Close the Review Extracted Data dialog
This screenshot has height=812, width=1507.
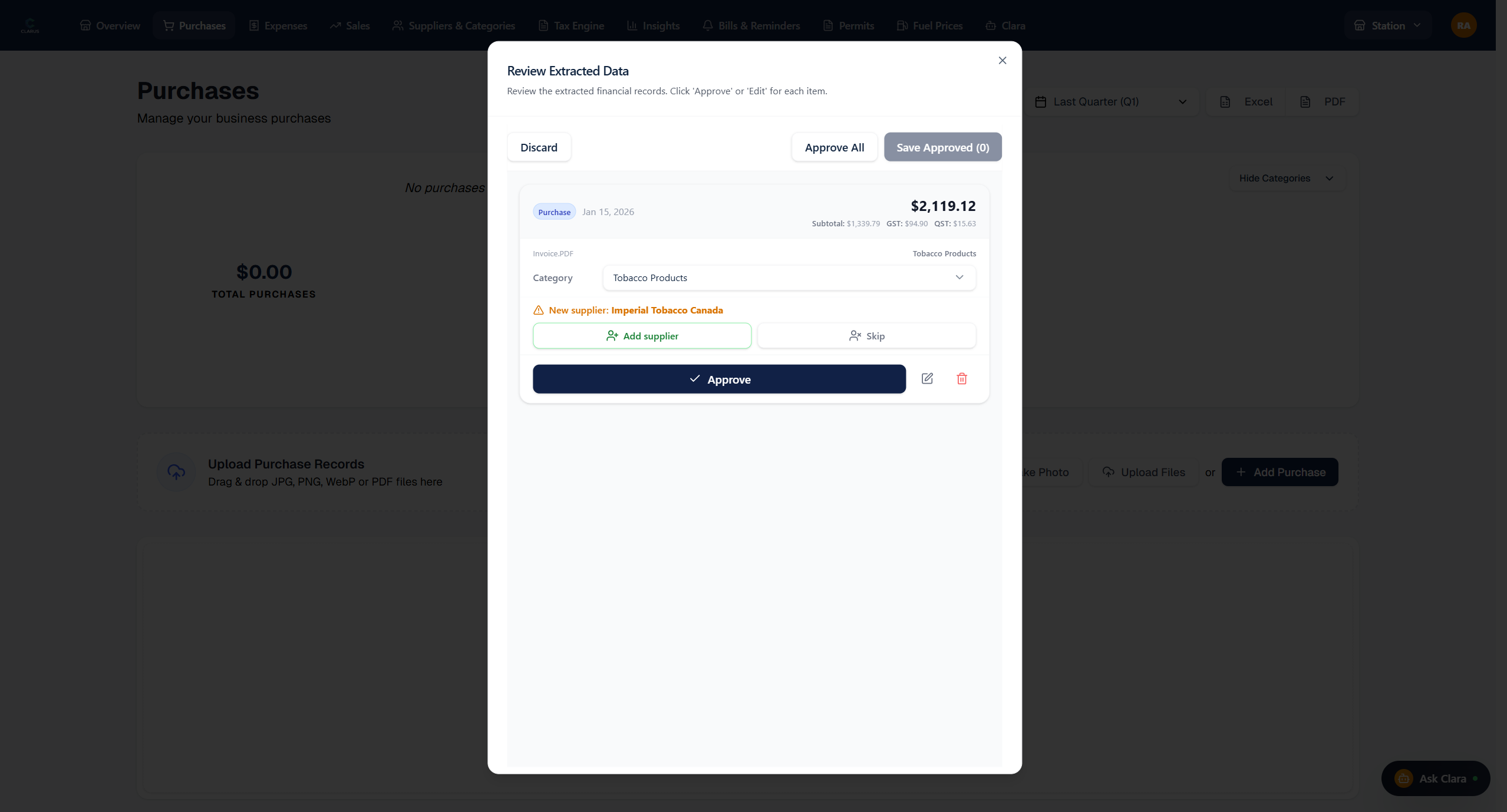tap(1002, 61)
